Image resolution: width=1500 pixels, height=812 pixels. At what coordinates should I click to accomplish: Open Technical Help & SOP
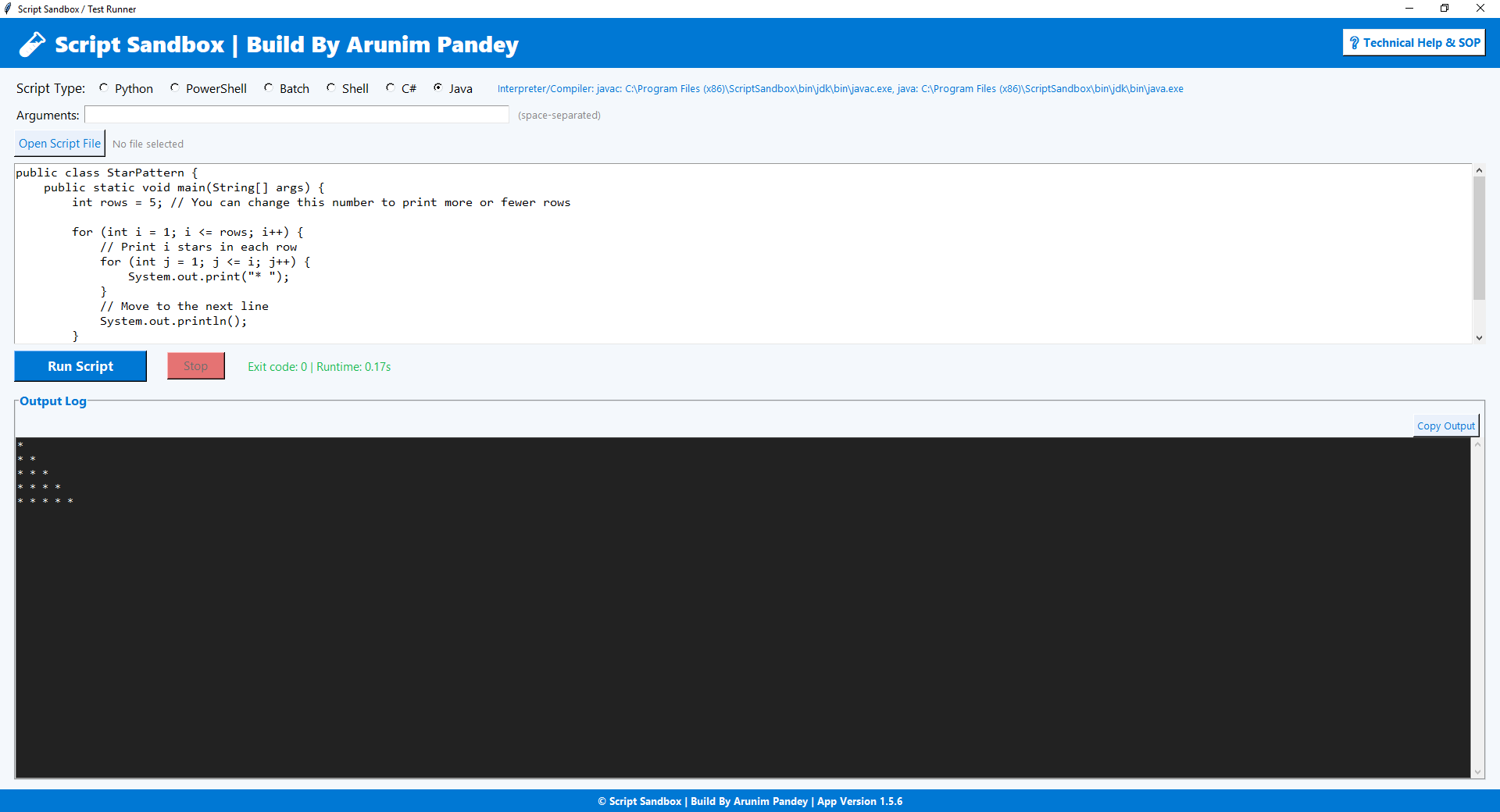tap(1413, 43)
